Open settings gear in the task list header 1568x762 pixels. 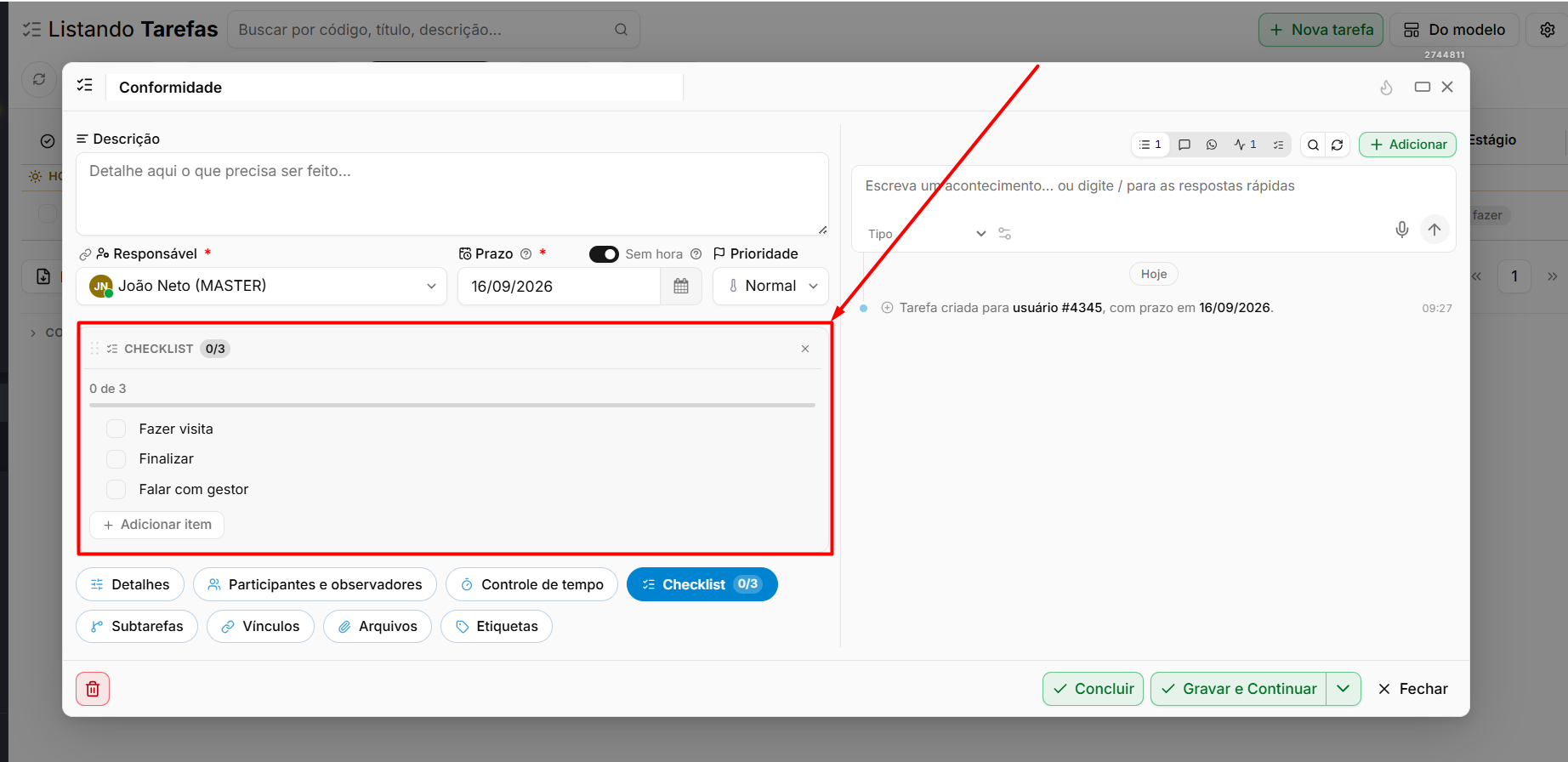click(x=1548, y=30)
